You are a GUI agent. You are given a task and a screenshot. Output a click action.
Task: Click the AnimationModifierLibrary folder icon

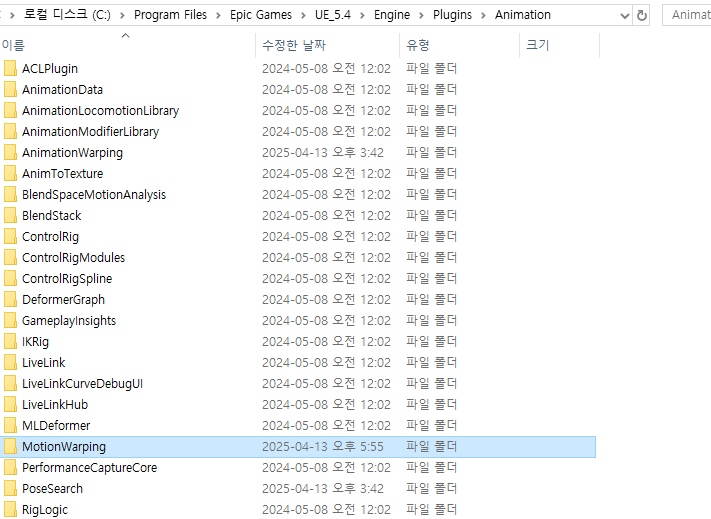[x=10, y=131]
